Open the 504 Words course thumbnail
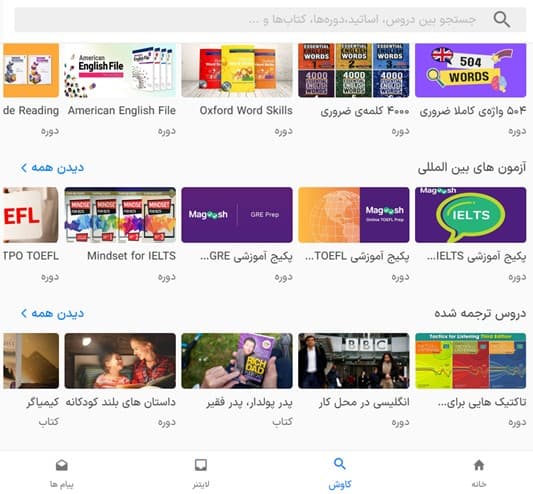 point(470,70)
